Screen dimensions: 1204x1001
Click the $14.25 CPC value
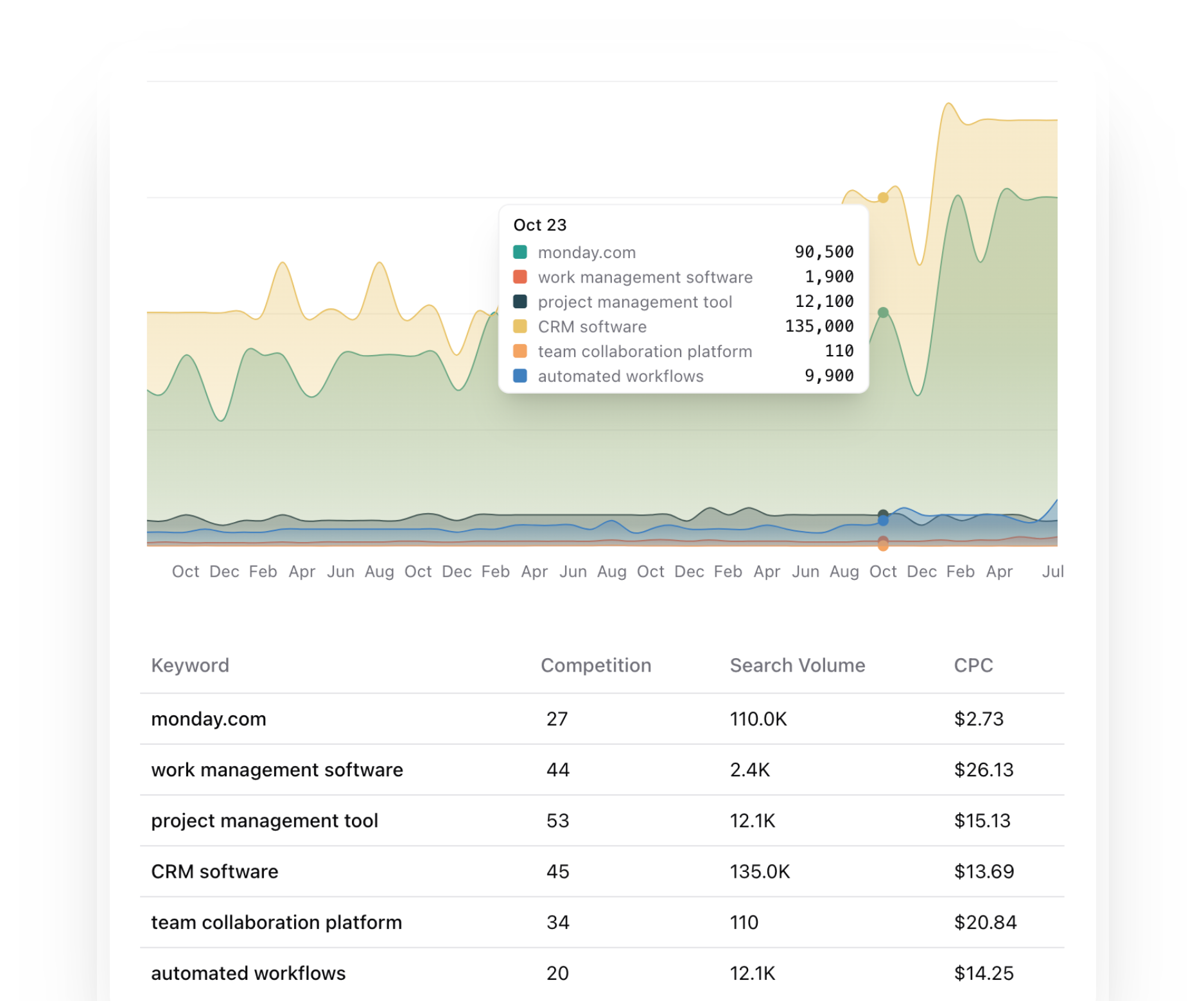point(984,973)
